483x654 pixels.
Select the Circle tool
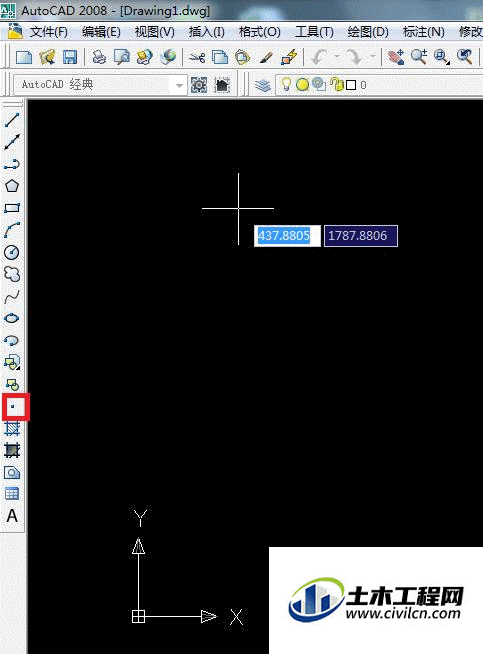12,252
